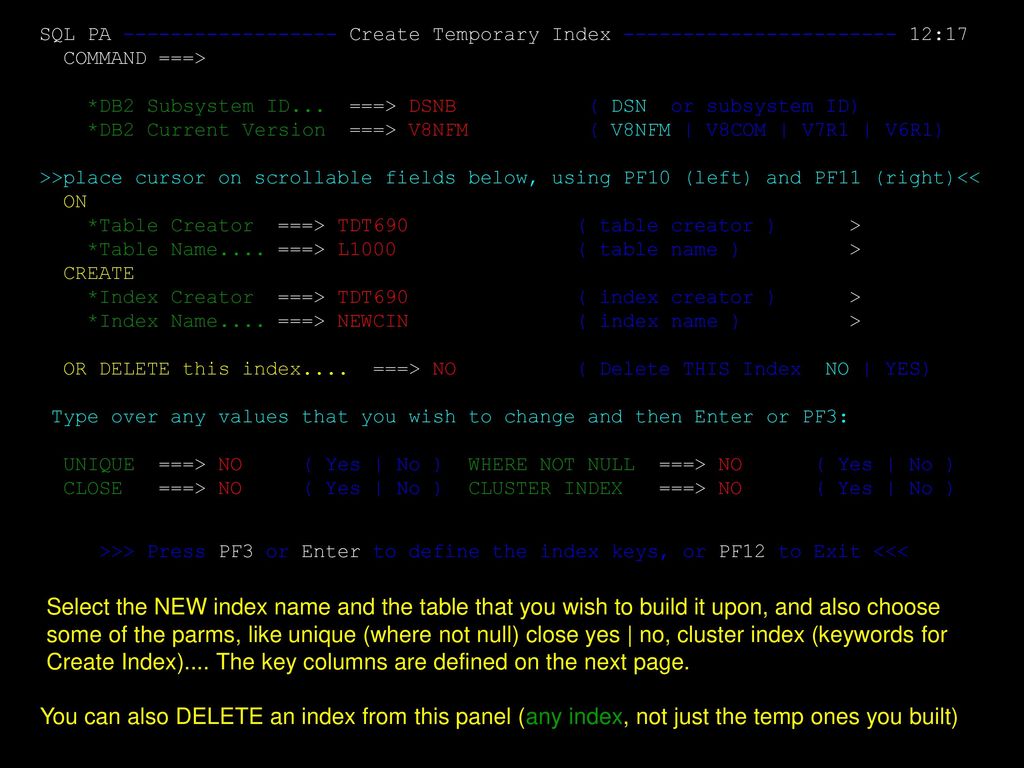Screen dimensions: 1024x768
Task: Click the 'WHERE NOT NULL' label
Action: (x=551, y=464)
